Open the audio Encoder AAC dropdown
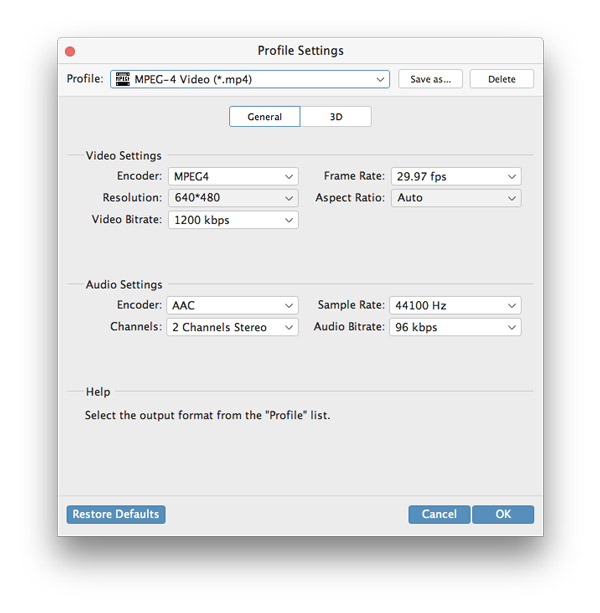 232,305
